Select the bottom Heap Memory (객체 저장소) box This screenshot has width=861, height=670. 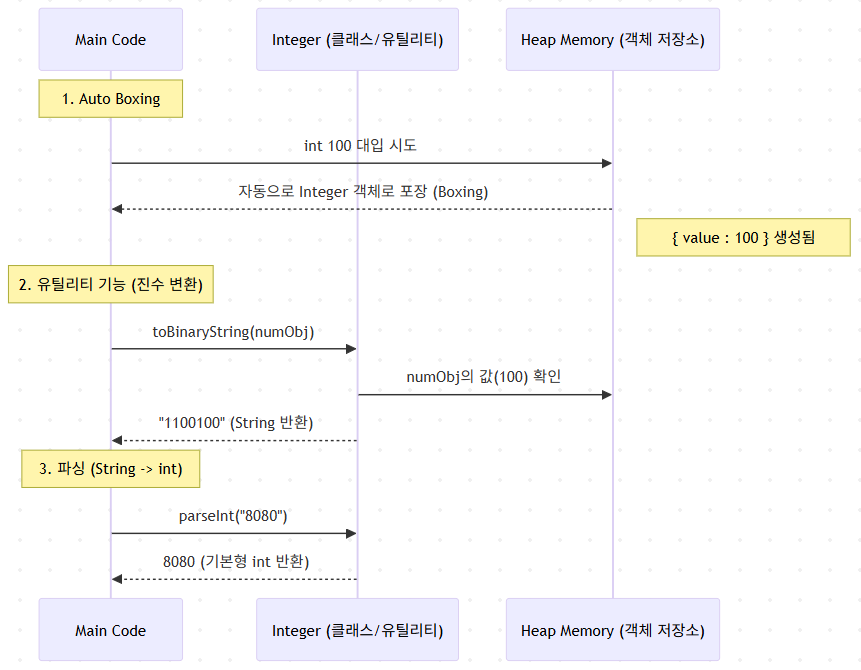tap(613, 630)
